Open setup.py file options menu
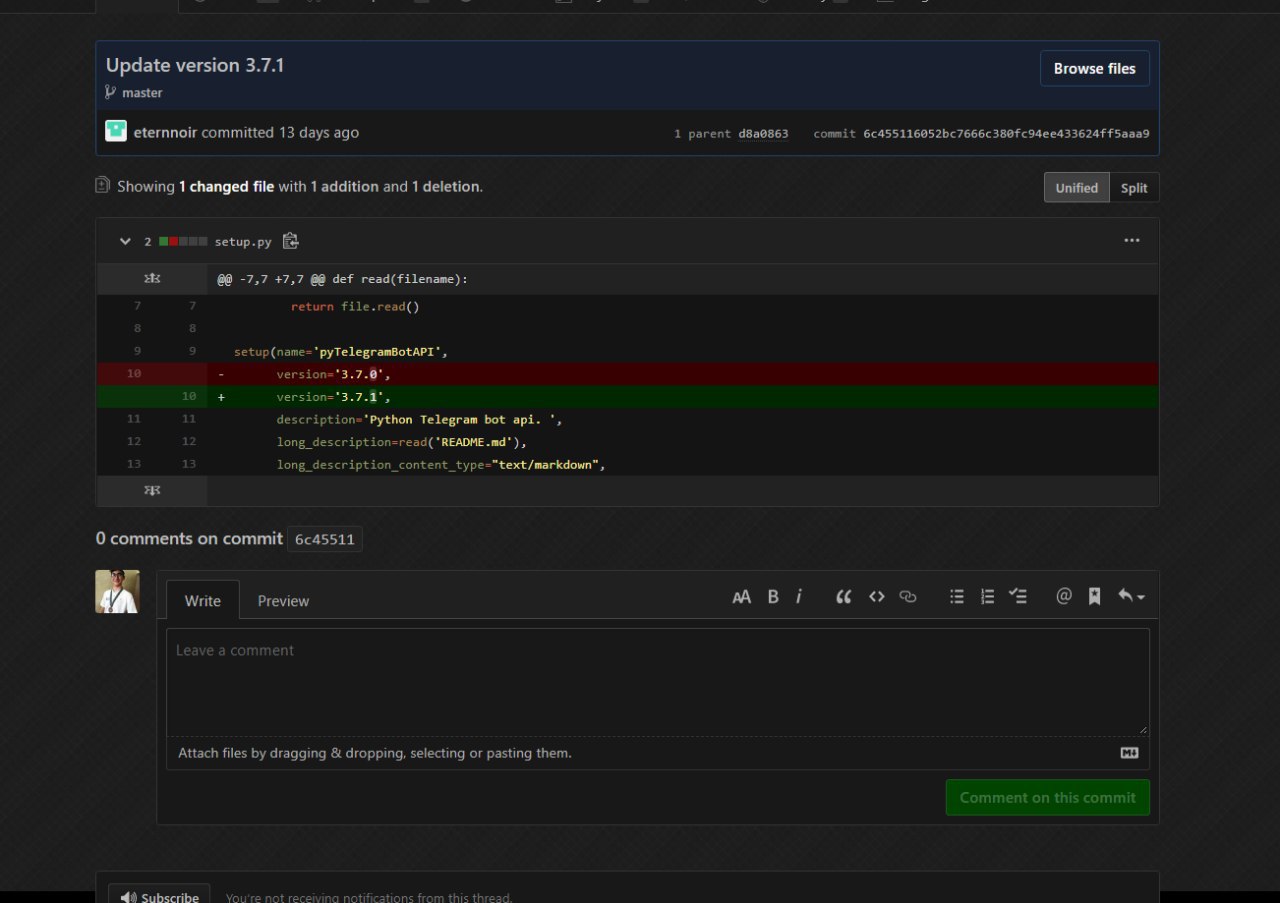 click(1132, 241)
